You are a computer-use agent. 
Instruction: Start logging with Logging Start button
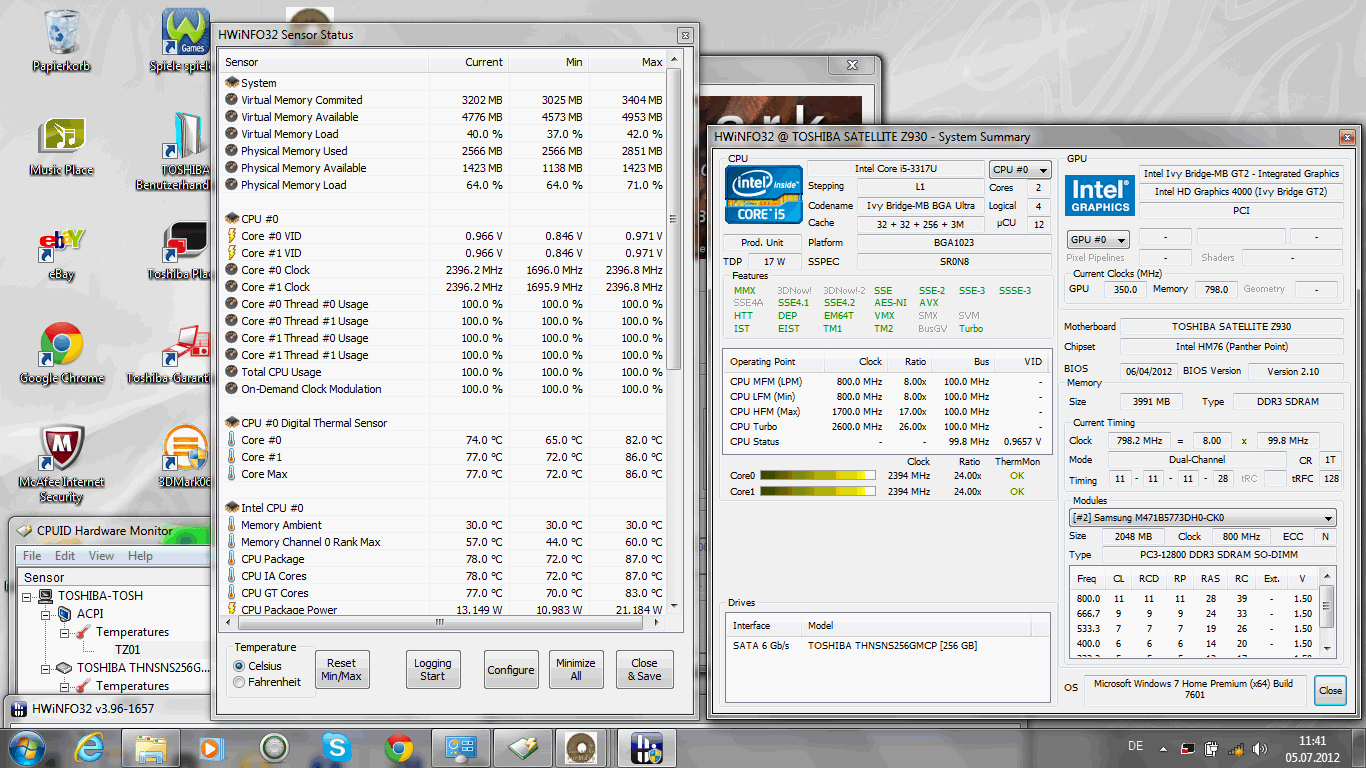point(432,669)
